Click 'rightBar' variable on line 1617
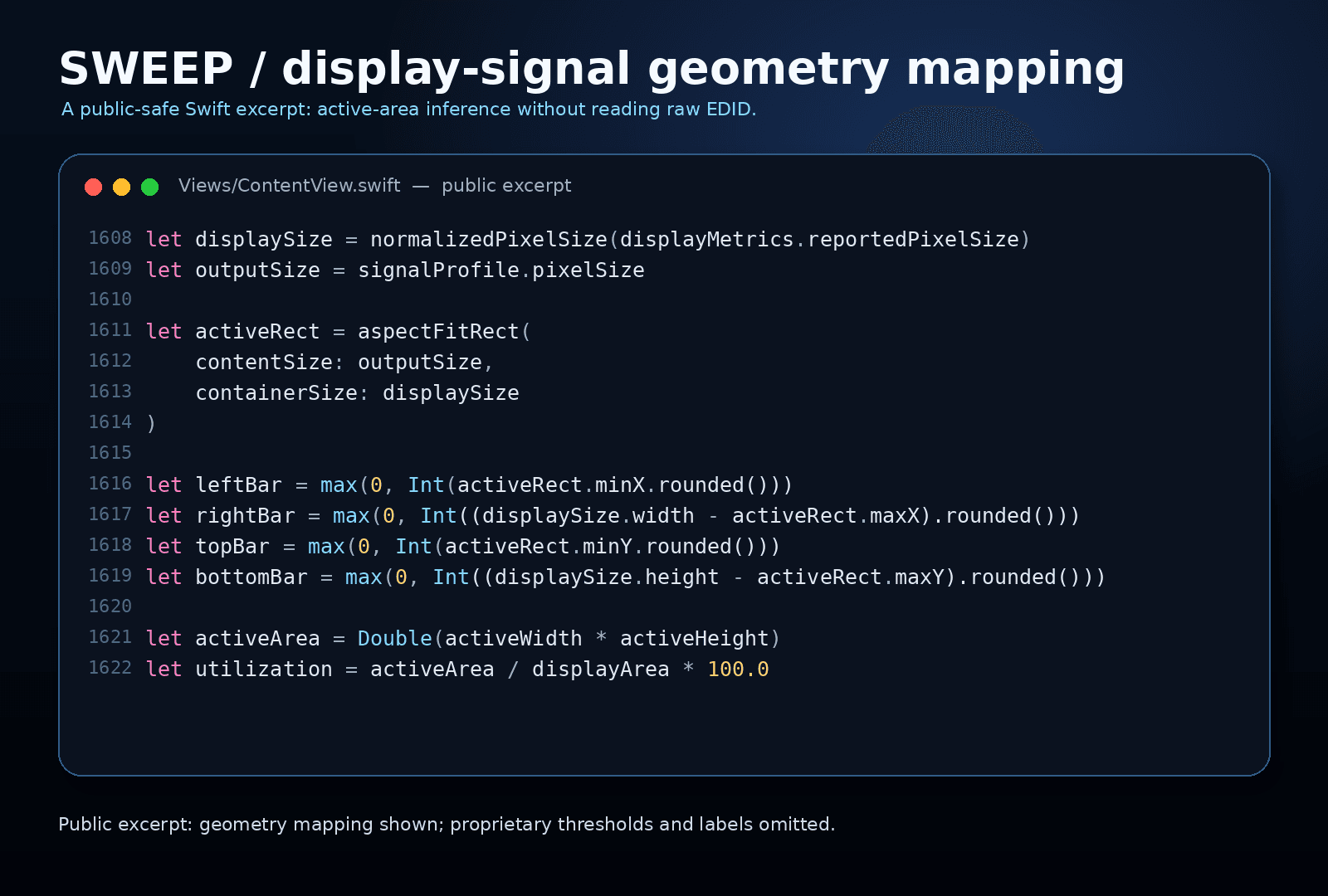1328x896 pixels. coord(245,516)
